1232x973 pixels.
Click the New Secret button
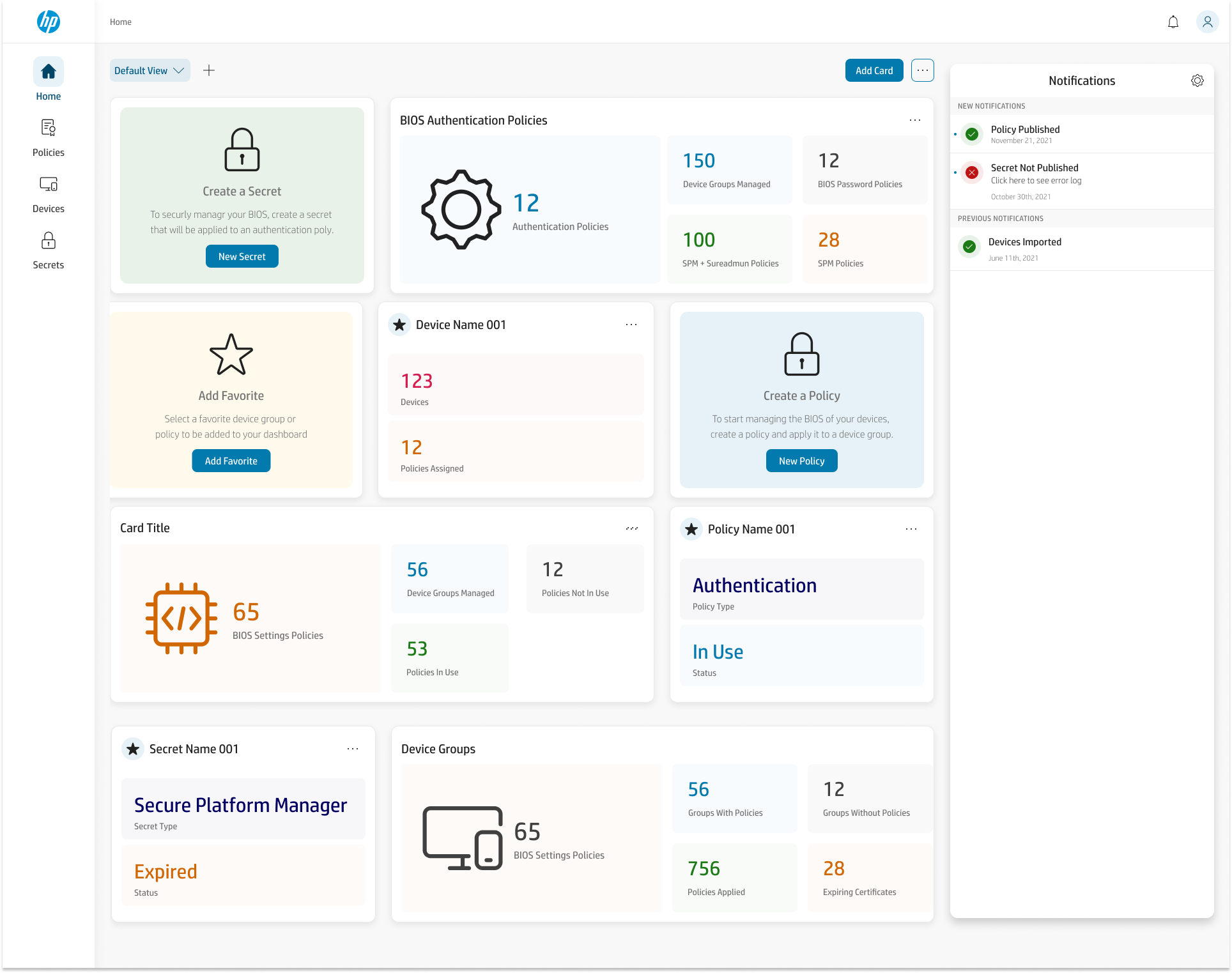click(x=242, y=256)
